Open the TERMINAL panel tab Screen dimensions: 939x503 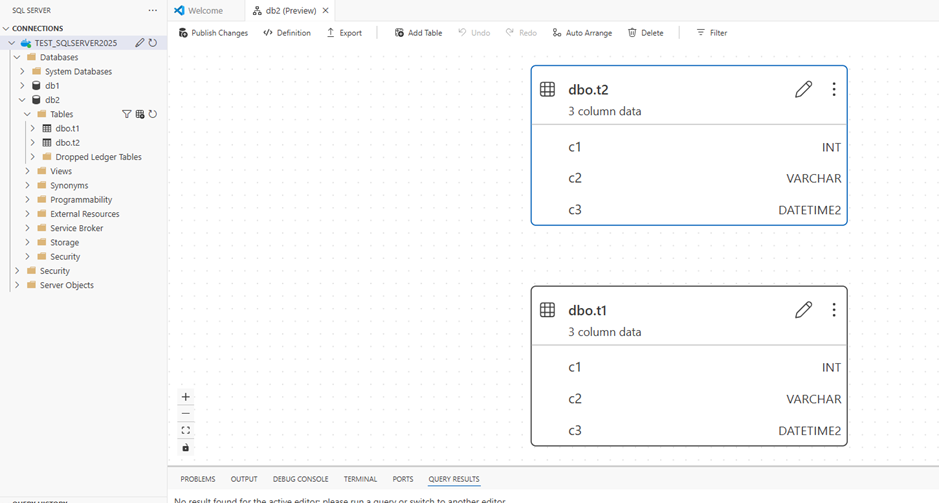(361, 479)
